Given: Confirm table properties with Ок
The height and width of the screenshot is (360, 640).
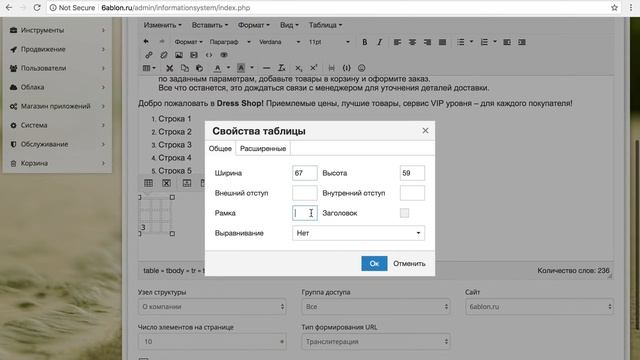Looking at the screenshot, I should [374, 263].
